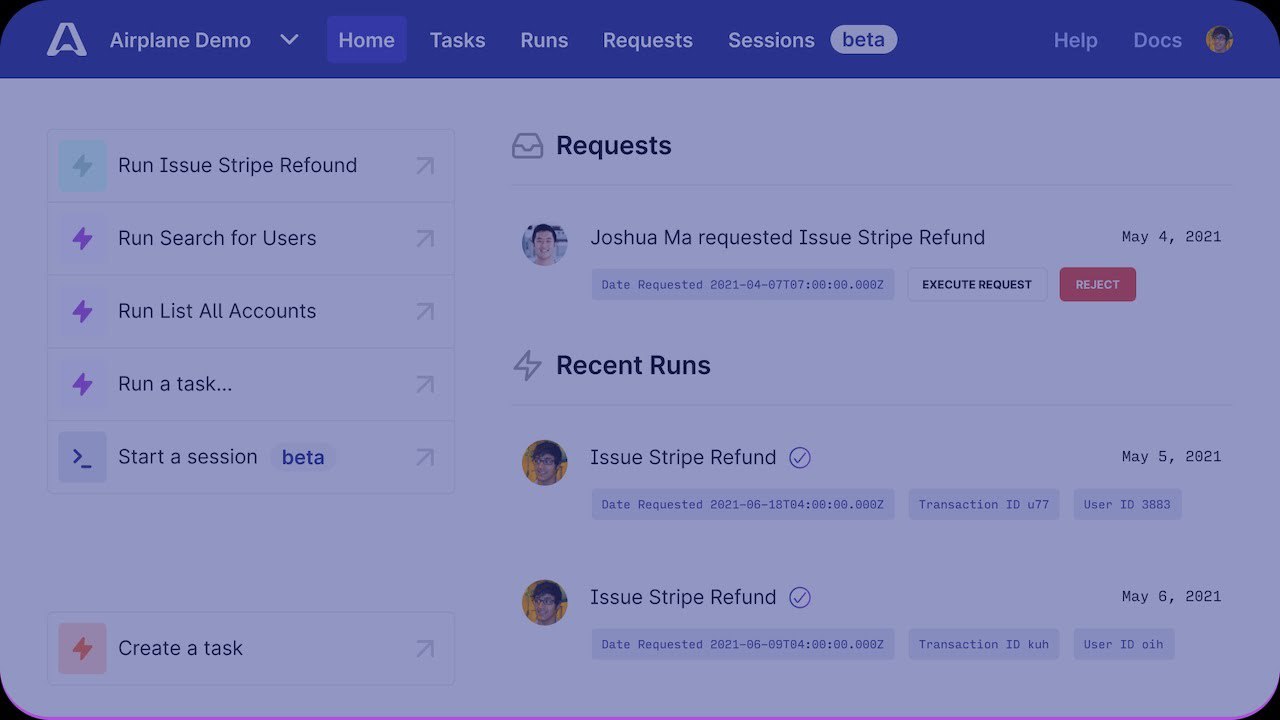The image size is (1280, 720).
Task: Switch to the Runs tab
Action: [x=544, y=40]
